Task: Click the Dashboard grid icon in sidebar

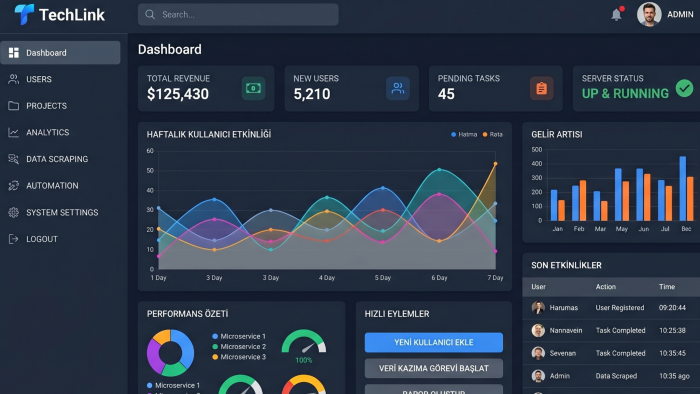Action: 14,53
